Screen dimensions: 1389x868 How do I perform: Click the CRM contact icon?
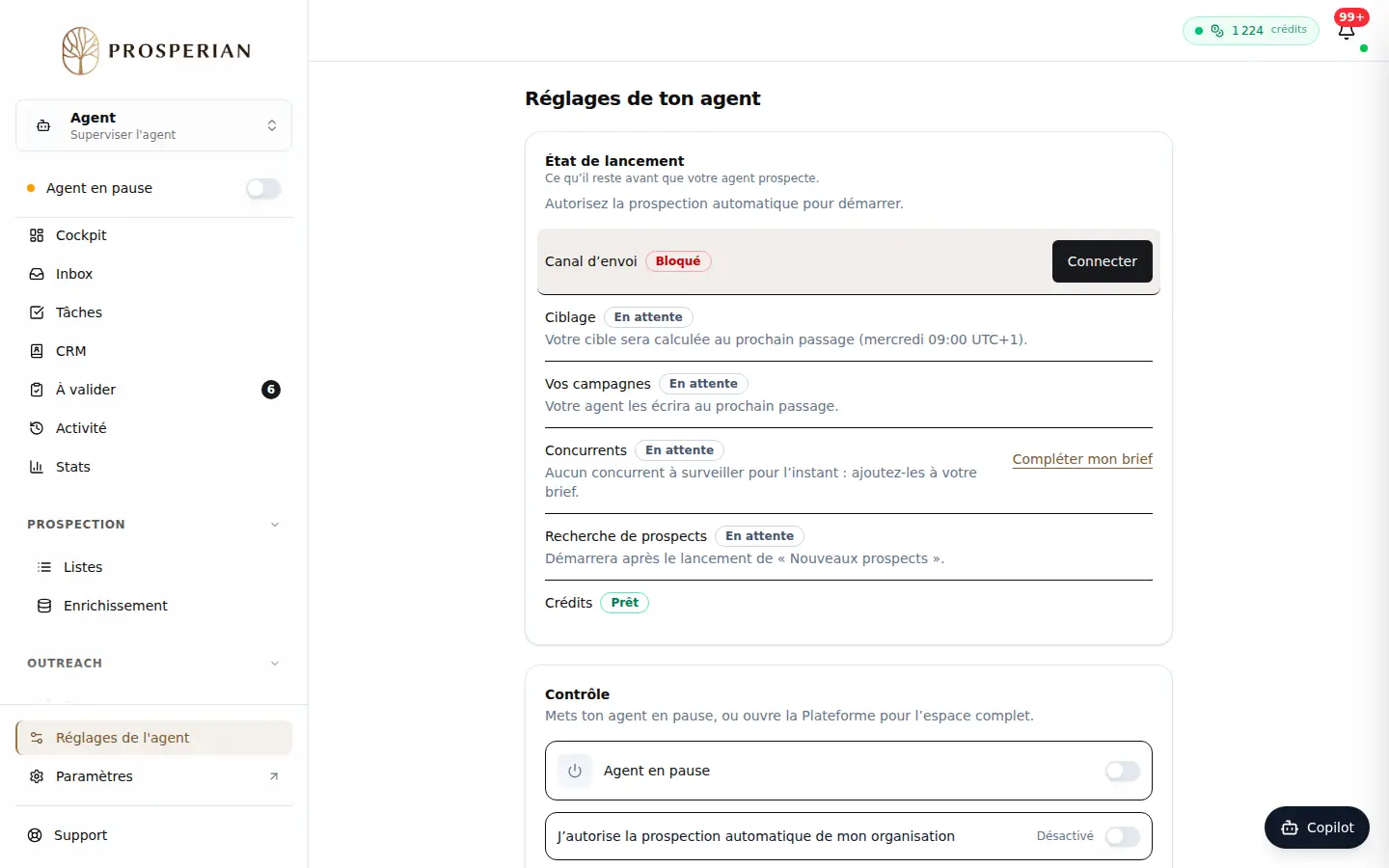[x=37, y=351]
